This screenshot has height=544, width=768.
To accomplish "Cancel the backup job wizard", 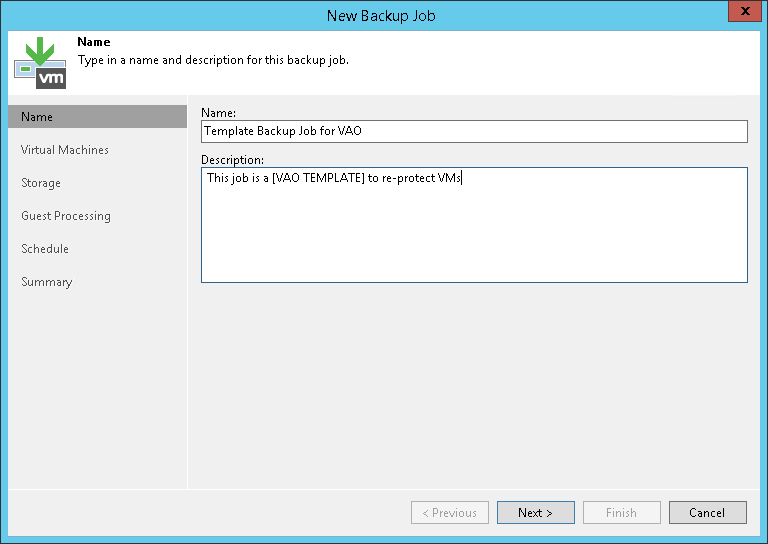I will (x=707, y=513).
